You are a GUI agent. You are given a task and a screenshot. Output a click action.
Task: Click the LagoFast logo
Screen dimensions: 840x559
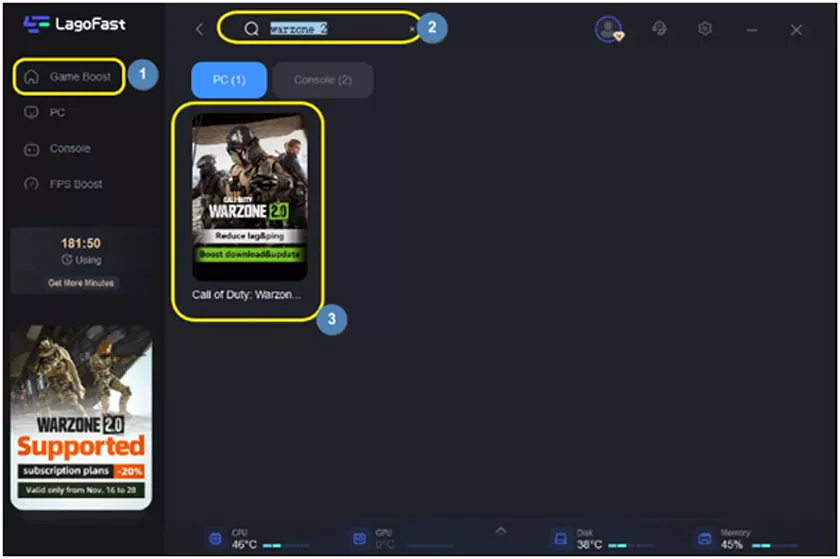point(74,24)
